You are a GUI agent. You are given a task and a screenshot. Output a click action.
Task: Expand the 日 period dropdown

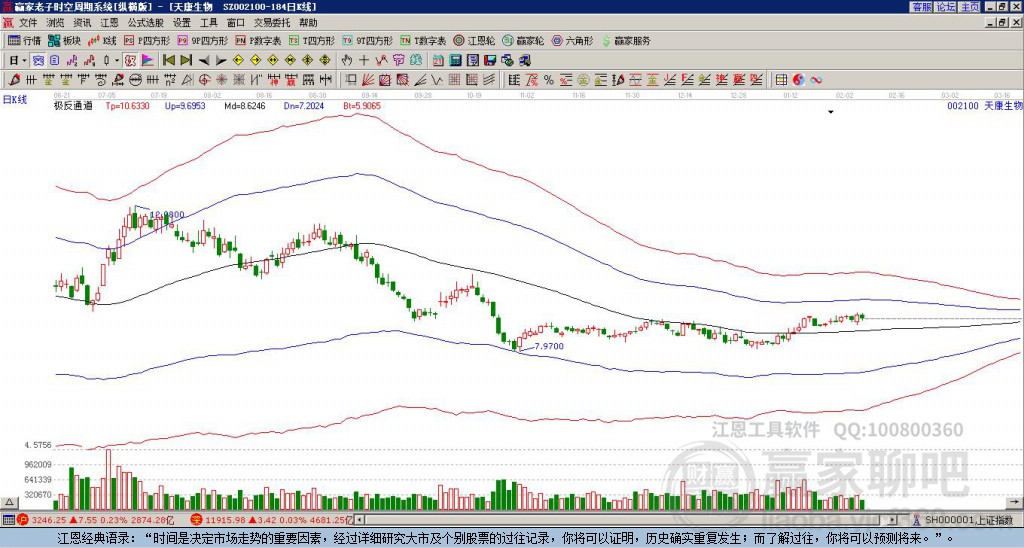pos(24,61)
